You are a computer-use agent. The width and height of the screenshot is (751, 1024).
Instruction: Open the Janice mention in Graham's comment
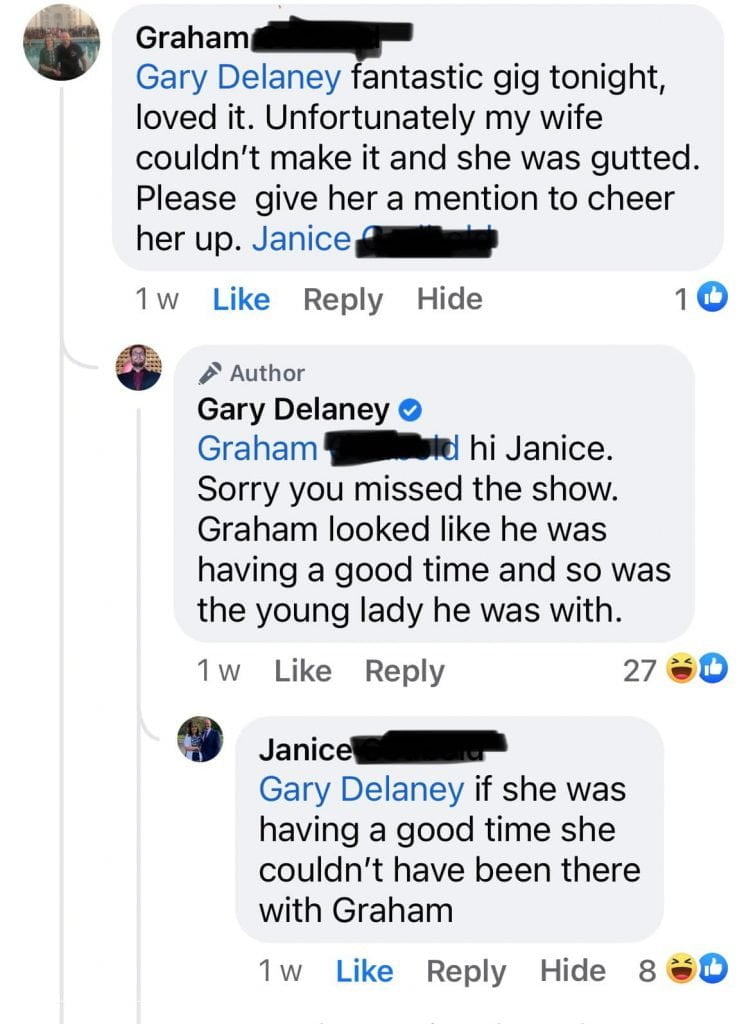301,240
